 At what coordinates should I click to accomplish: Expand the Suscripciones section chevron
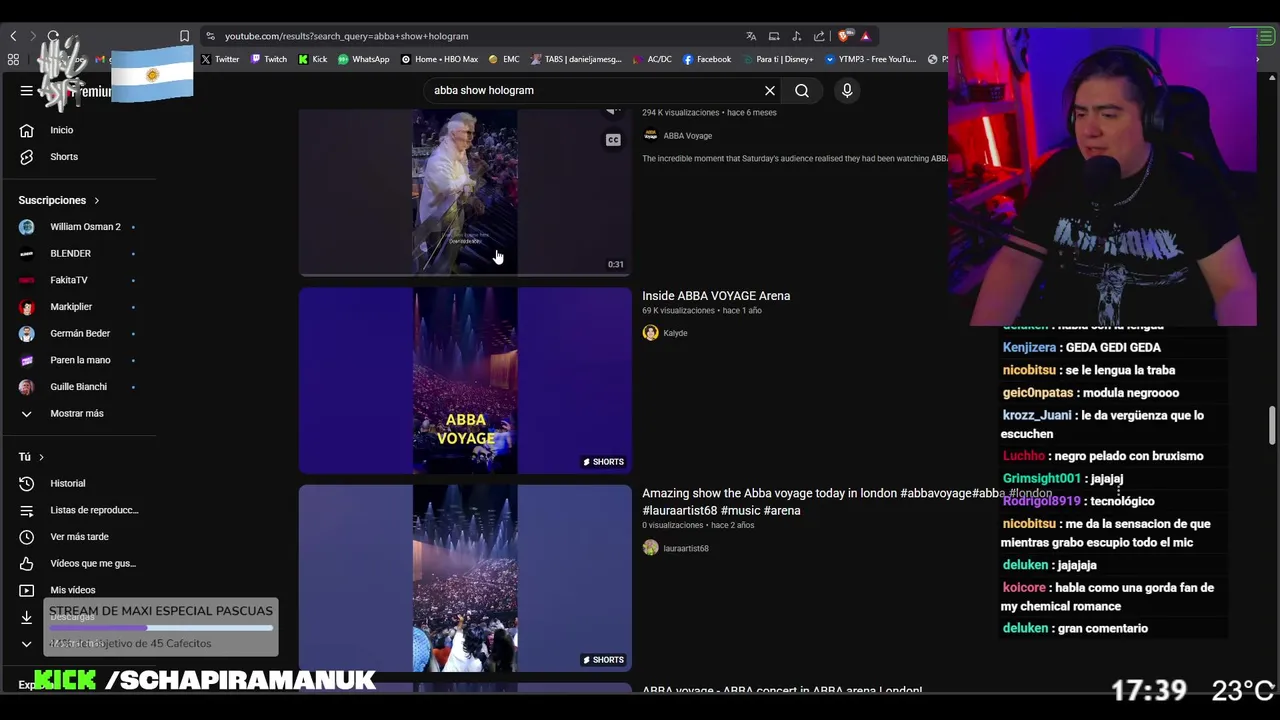tap(97, 201)
